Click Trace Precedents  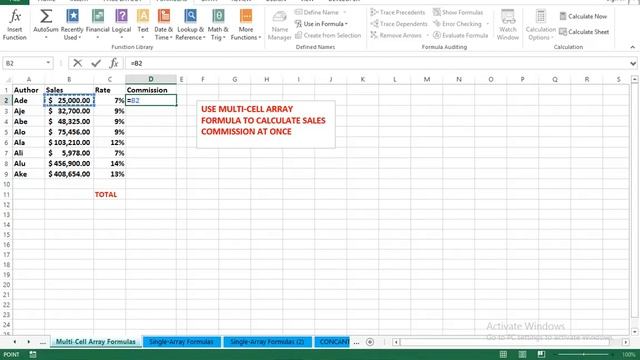pos(398,12)
